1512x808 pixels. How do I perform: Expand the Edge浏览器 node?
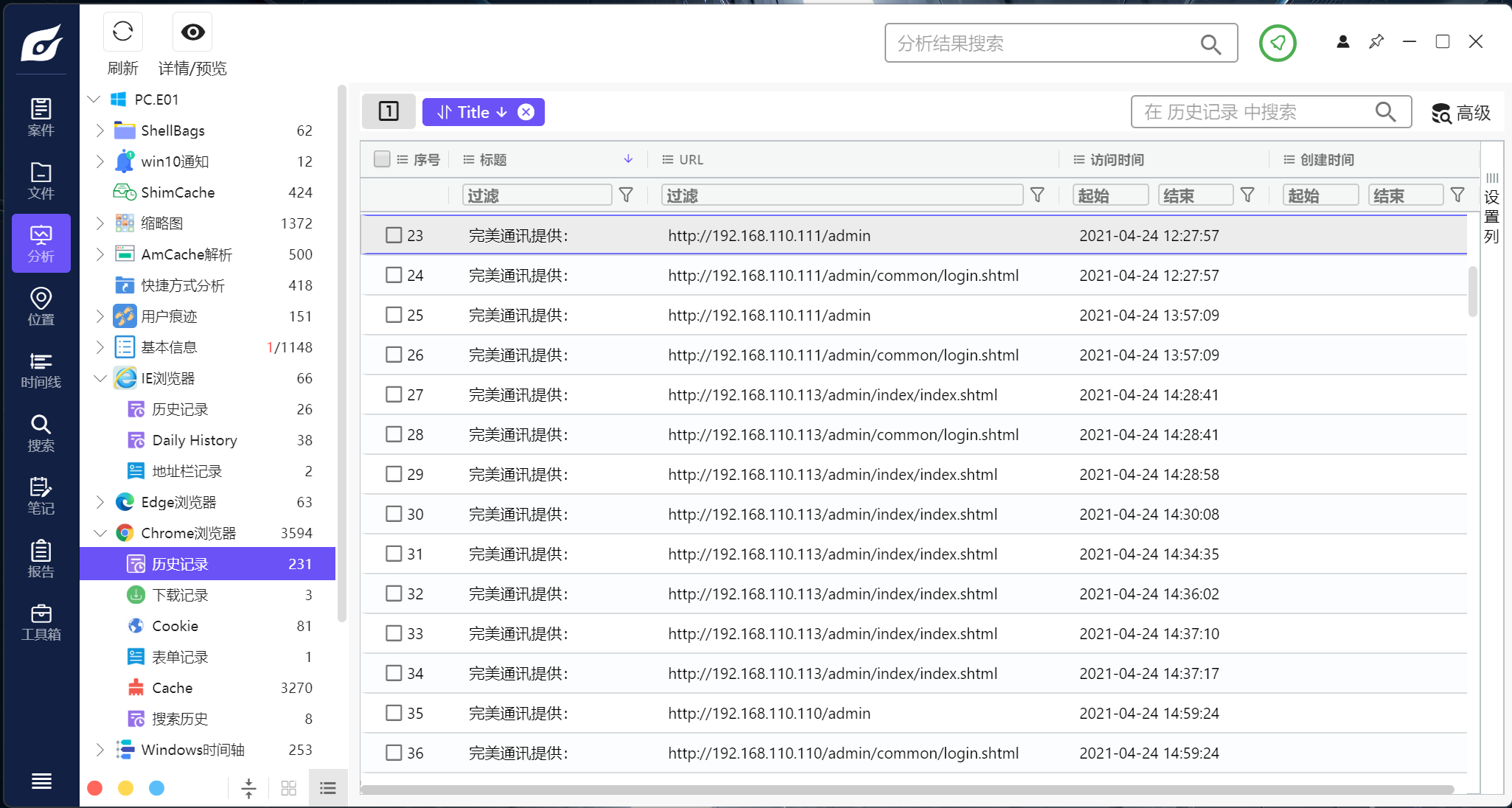pyautogui.click(x=100, y=502)
